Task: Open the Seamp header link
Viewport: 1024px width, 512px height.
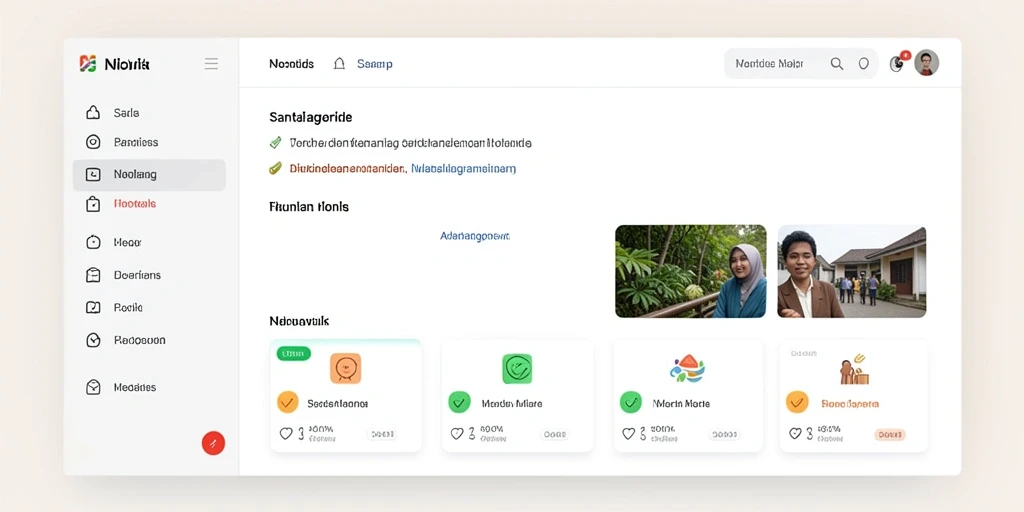Action: click(375, 64)
